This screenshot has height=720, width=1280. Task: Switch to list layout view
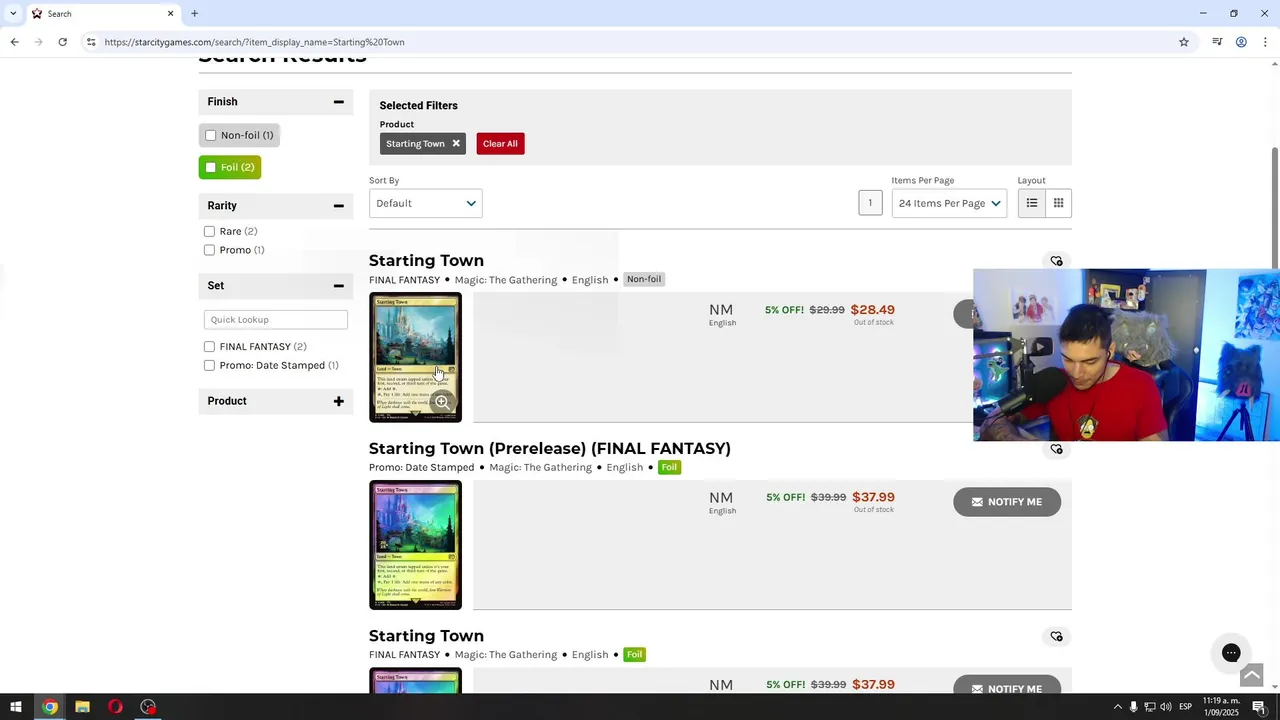(1032, 203)
